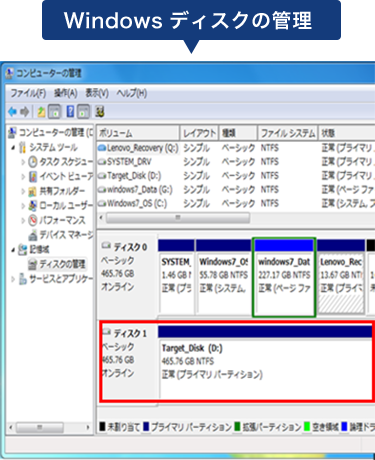The width and height of the screenshot is (375, 460).
Task: Expand the パフォーマンス tree node
Action: coord(23,220)
